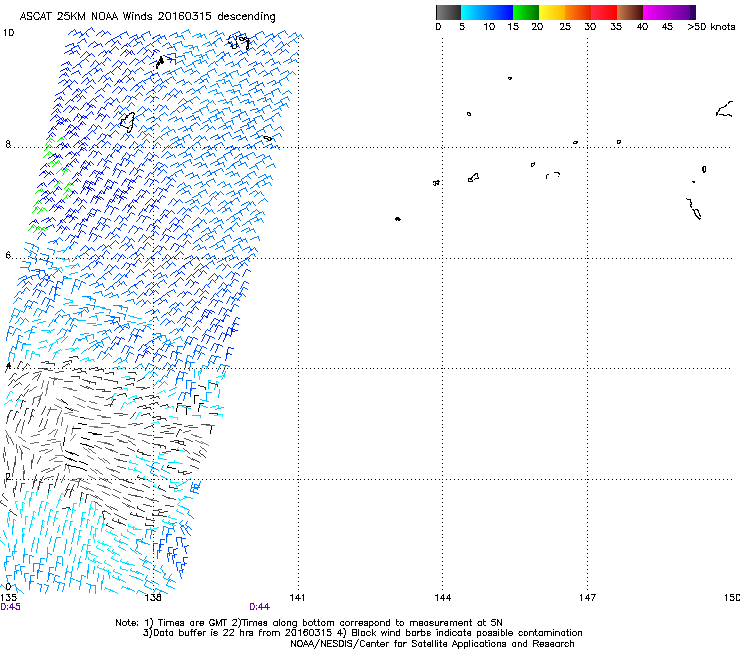
Task: Click the yellow 20-25 knots color segment
Action: (x=552, y=12)
